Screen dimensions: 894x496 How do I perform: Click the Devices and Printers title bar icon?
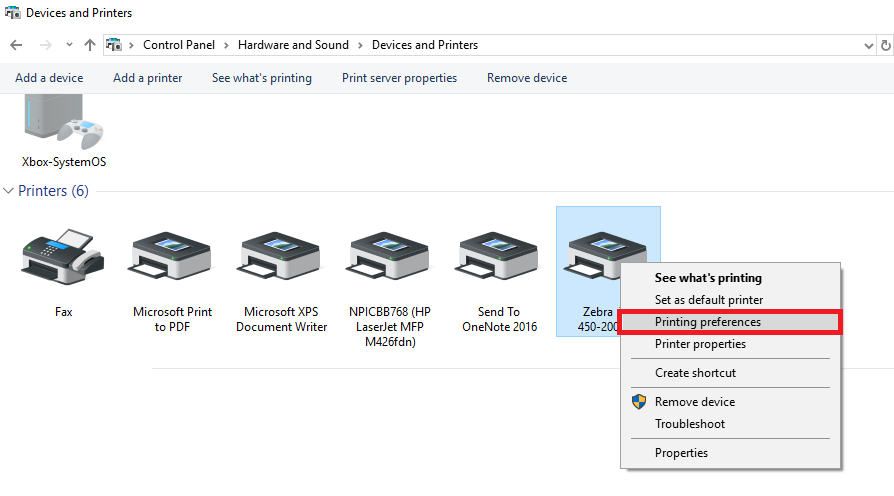[x=13, y=12]
